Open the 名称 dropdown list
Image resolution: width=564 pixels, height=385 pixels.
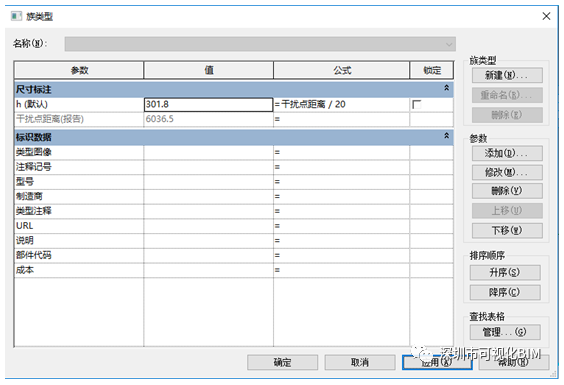click(260, 44)
